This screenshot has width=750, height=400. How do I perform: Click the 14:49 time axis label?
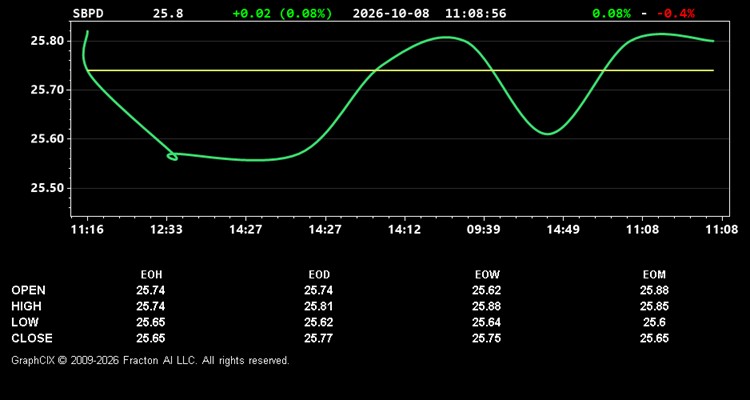point(563,230)
